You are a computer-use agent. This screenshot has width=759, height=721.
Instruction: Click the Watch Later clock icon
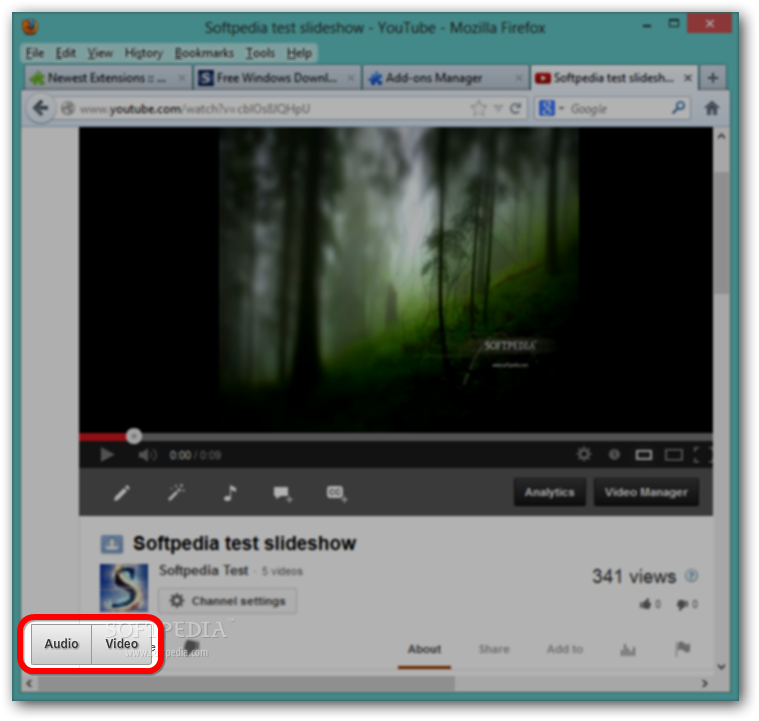614,455
